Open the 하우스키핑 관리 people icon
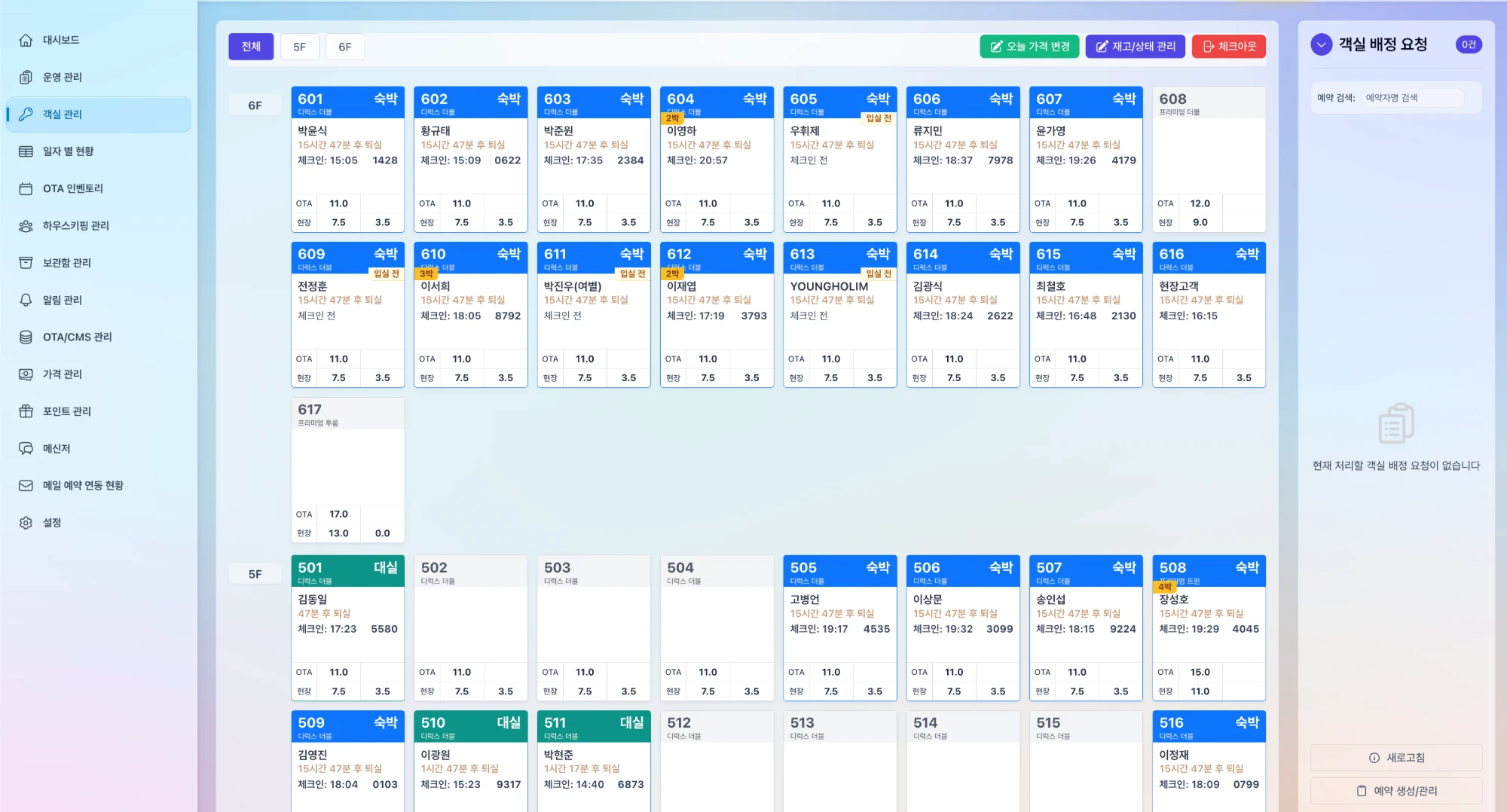This screenshot has height=812, width=1507. (x=26, y=225)
